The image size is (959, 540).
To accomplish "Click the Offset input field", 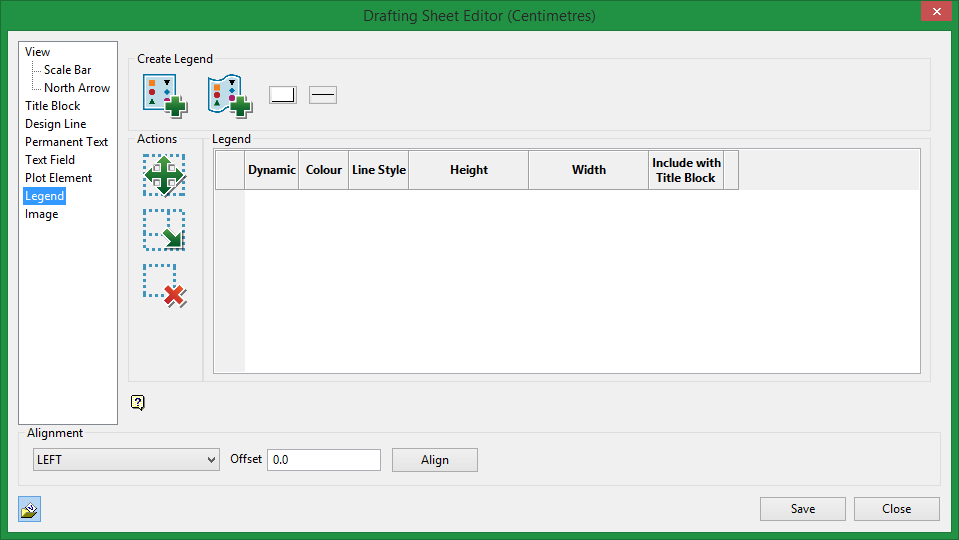I will pos(323,460).
